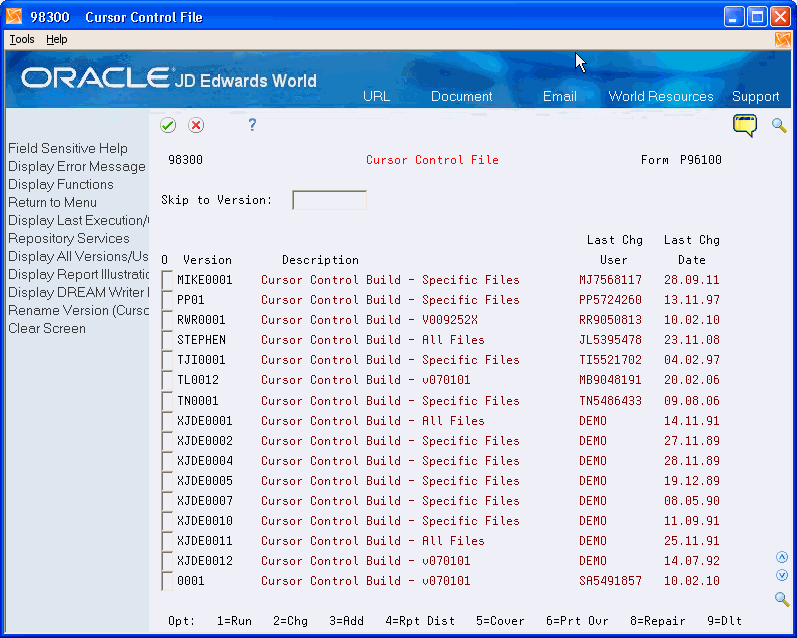Select Display Last Execution option

point(78,221)
